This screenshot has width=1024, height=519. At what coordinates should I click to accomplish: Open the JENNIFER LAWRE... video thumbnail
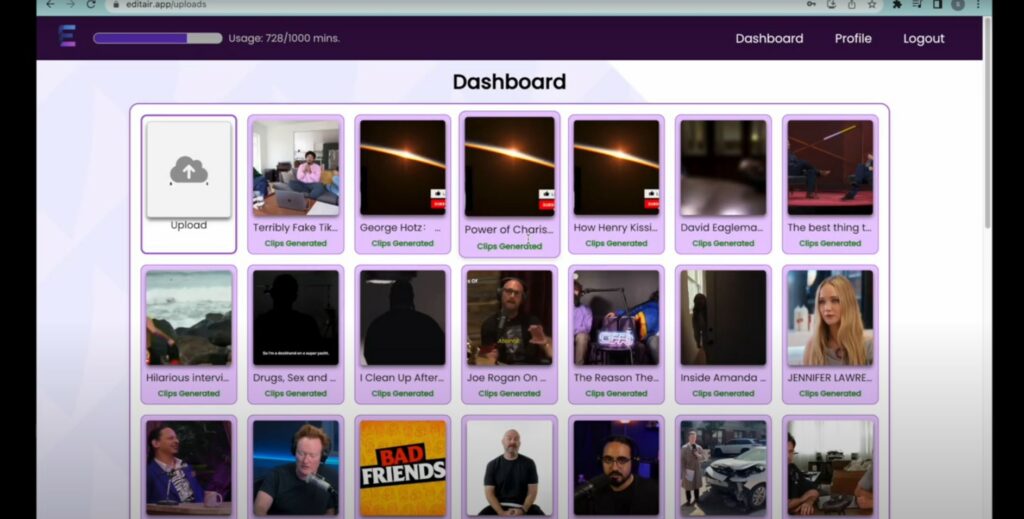(x=830, y=318)
